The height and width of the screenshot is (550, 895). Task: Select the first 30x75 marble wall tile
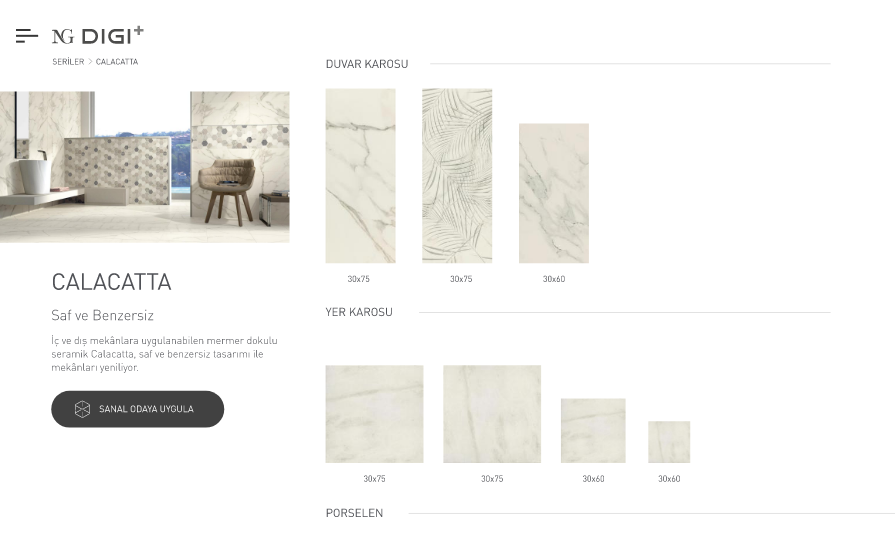click(x=360, y=176)
